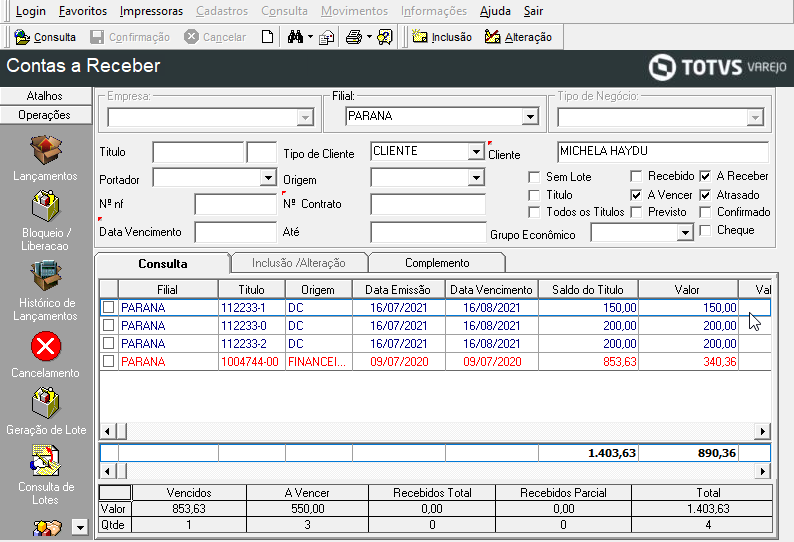Screen dimensions: 794x542
Task: Enable the Confirmado checkbox
Action: [705, 212]
